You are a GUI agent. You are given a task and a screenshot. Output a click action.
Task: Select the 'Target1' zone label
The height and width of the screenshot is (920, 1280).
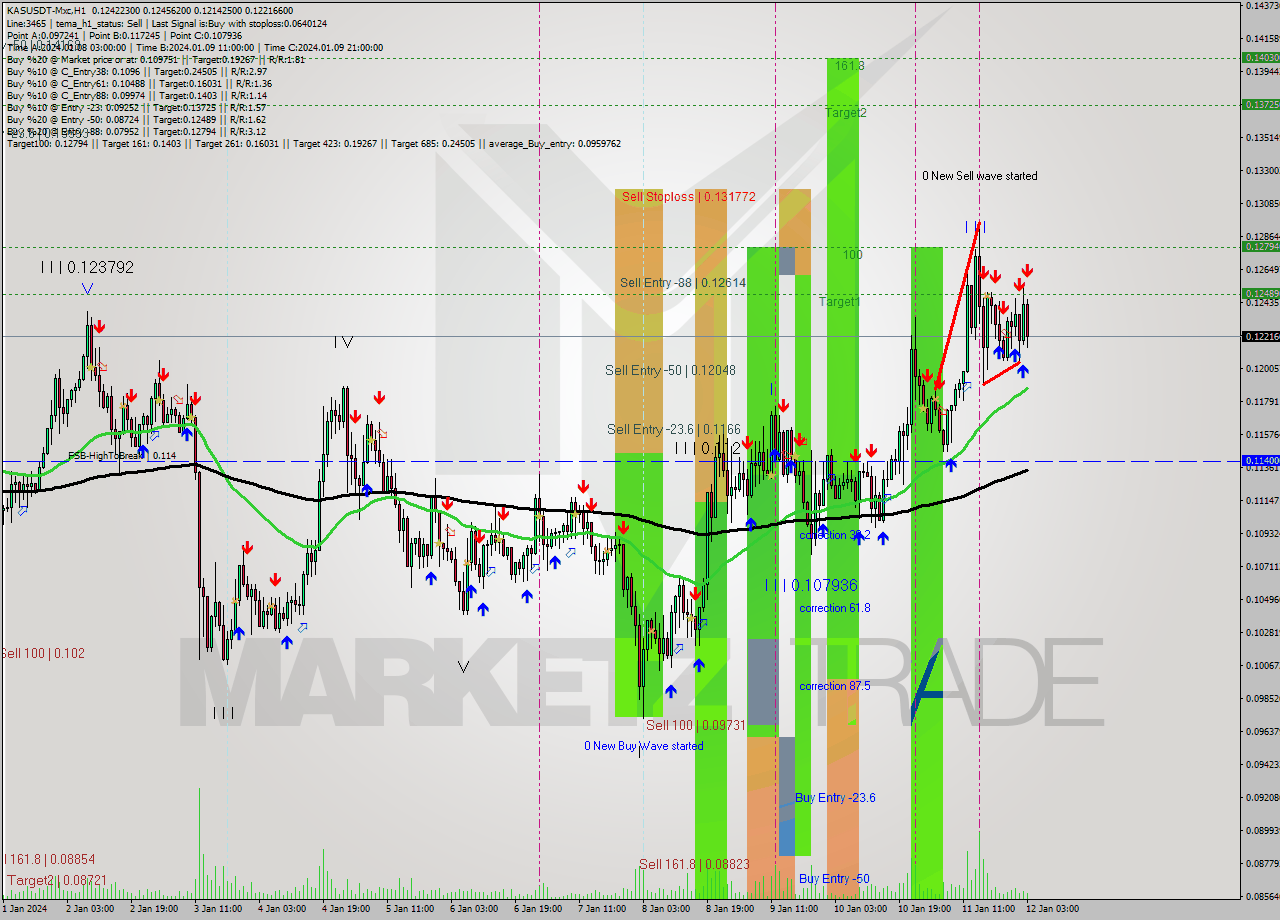839,301
